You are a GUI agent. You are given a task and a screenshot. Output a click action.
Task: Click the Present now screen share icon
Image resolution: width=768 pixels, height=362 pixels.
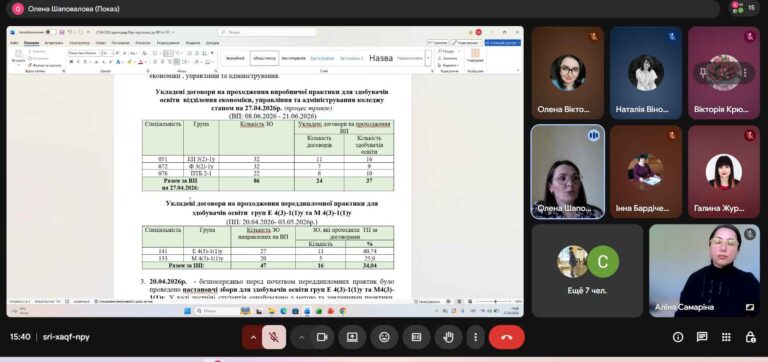click(x=352, y=337)
